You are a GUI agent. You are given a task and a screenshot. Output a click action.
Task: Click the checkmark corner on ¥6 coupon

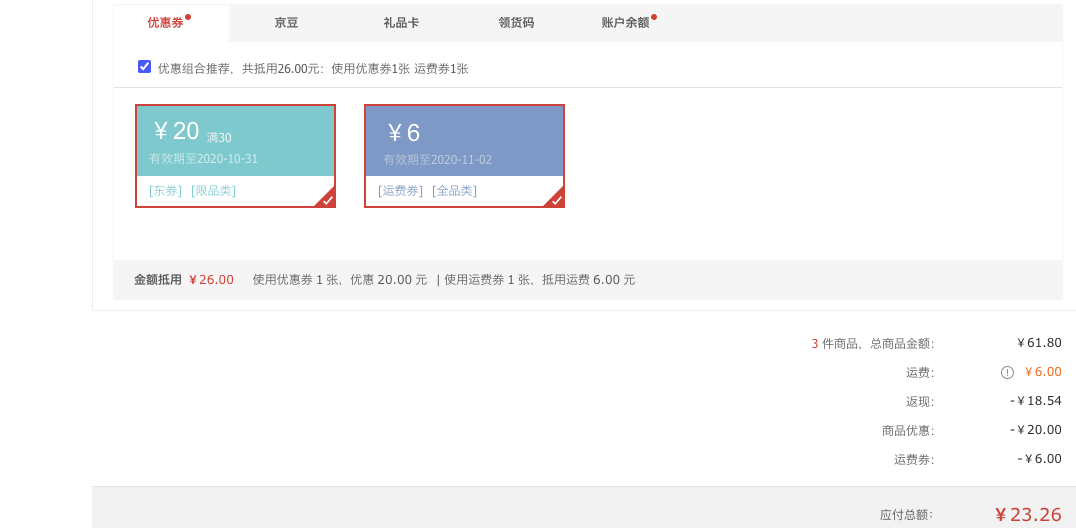pos(555,199)
